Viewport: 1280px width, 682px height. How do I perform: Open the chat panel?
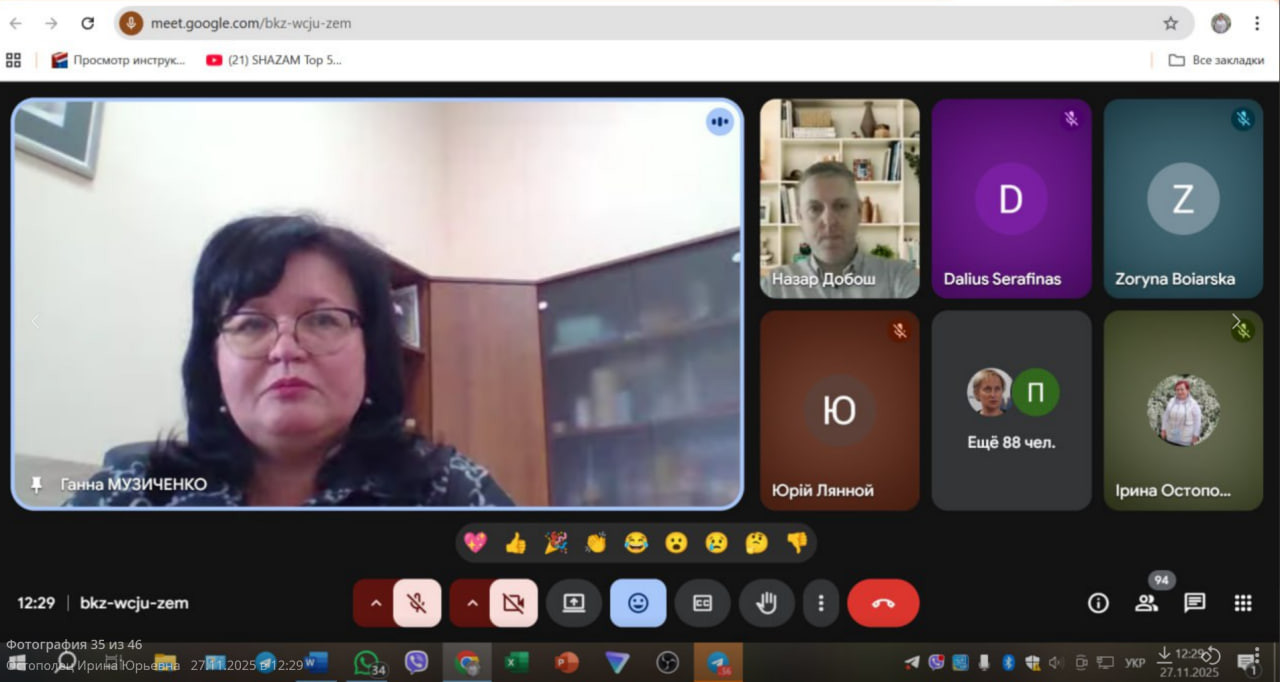click(x=1194, y=603)
